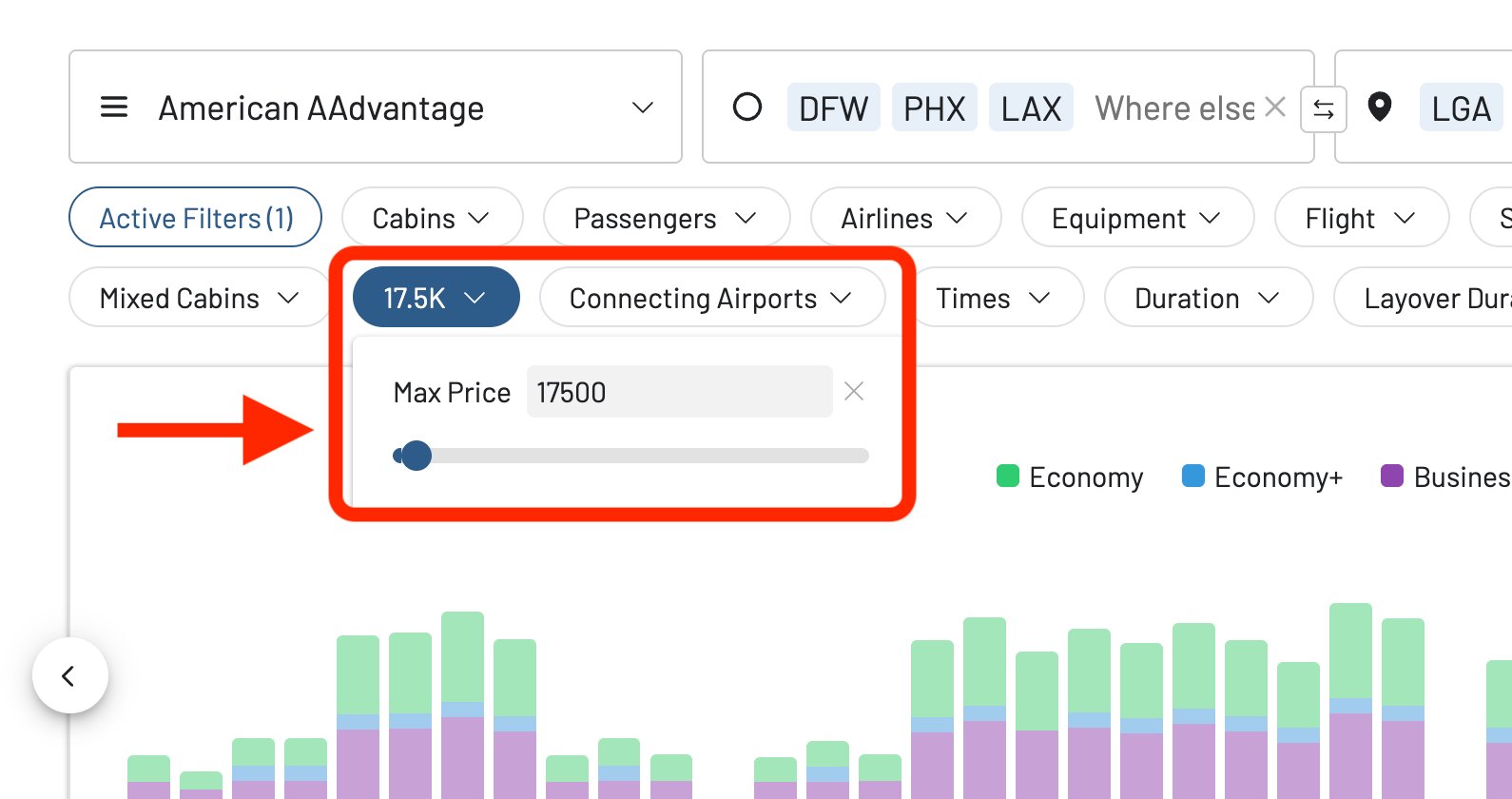1512x799 pixels.
Task: Select the origin circle icon
Action: (x=748, y=107)
